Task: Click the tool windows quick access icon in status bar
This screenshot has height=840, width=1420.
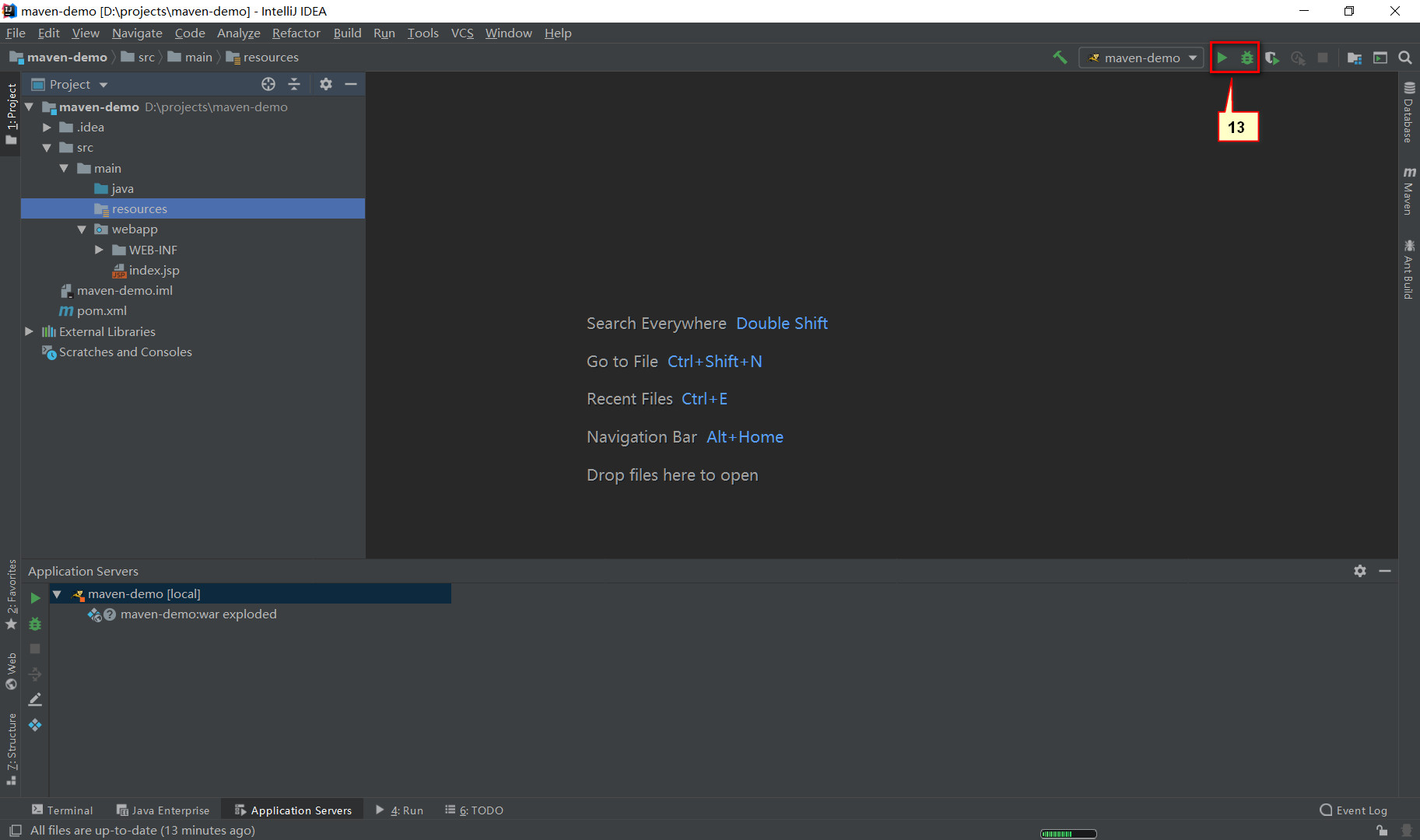Action: coord(15,831)
